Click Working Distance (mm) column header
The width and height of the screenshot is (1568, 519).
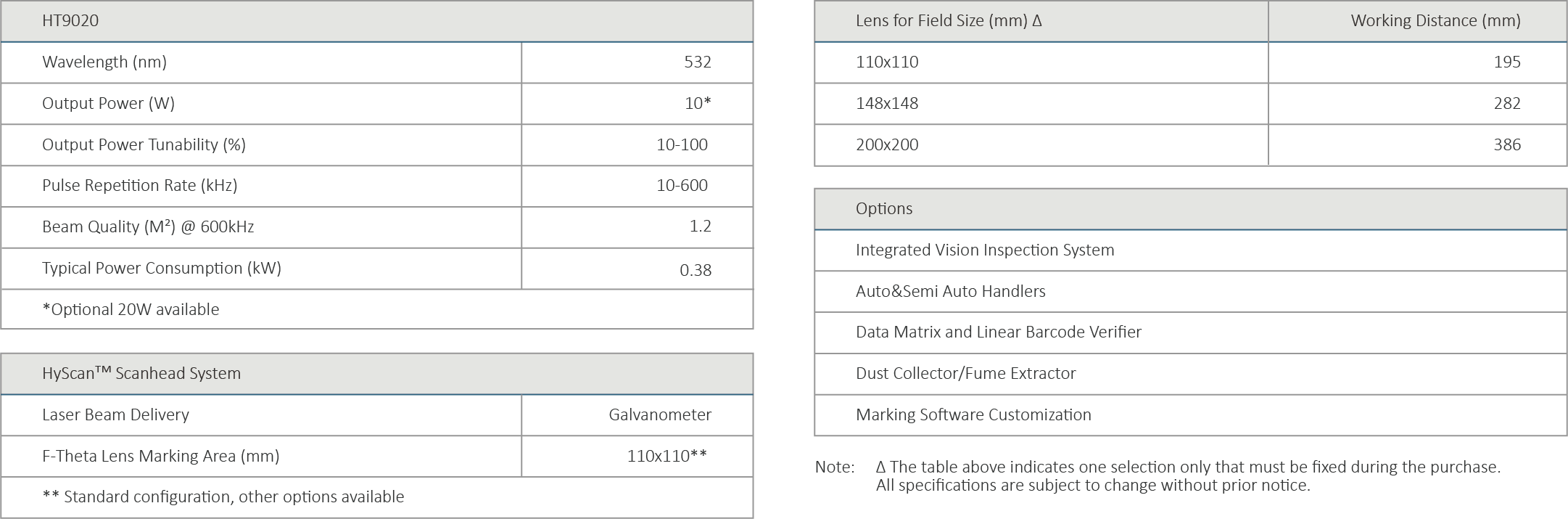click(1435, 20)
